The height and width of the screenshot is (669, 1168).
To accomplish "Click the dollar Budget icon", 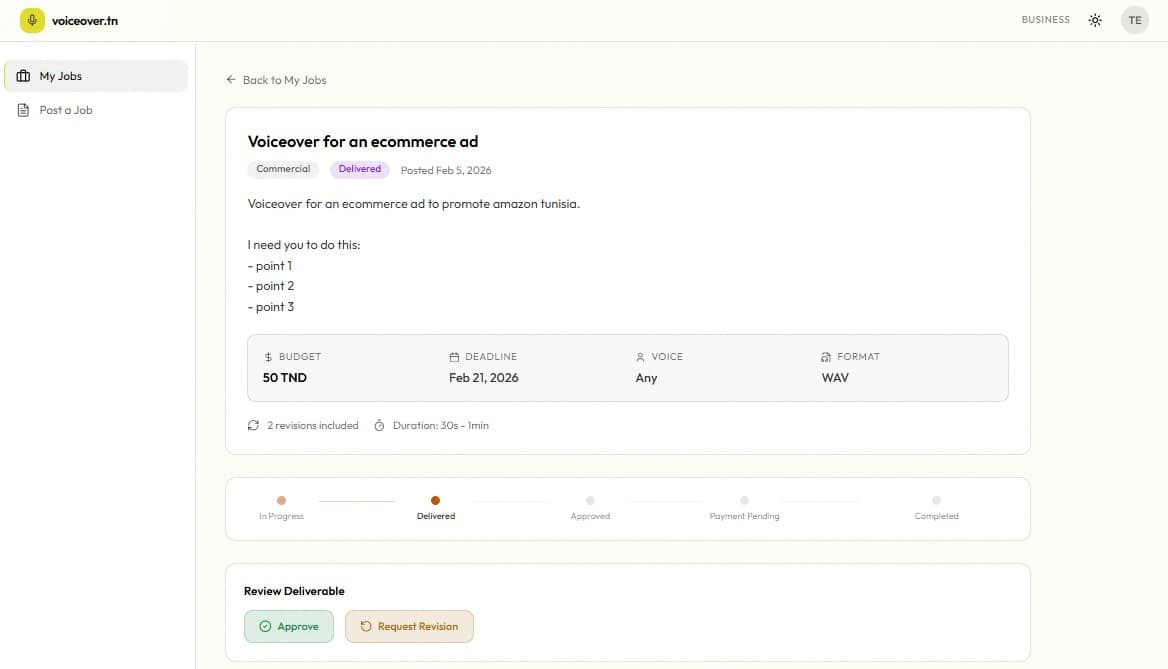I will coord(268,357).
